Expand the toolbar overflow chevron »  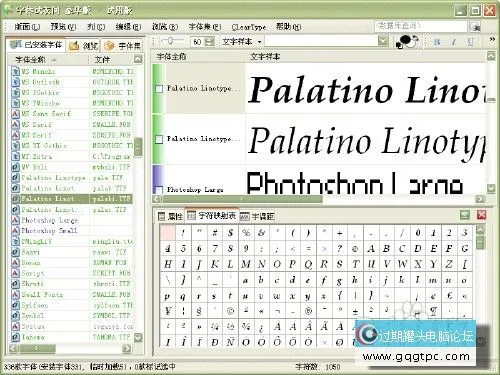point(492,39)
